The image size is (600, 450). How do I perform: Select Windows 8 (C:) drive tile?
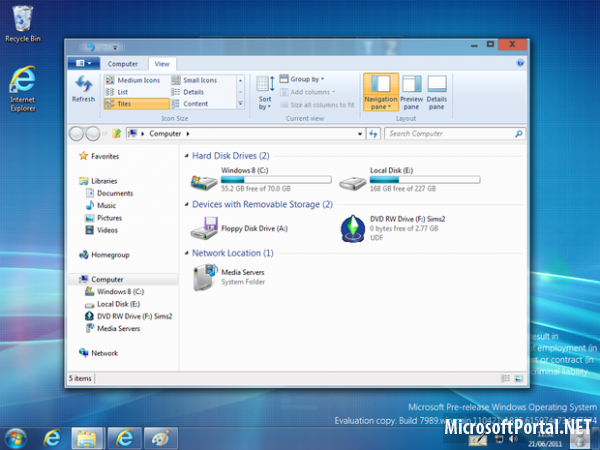(261, 180)
